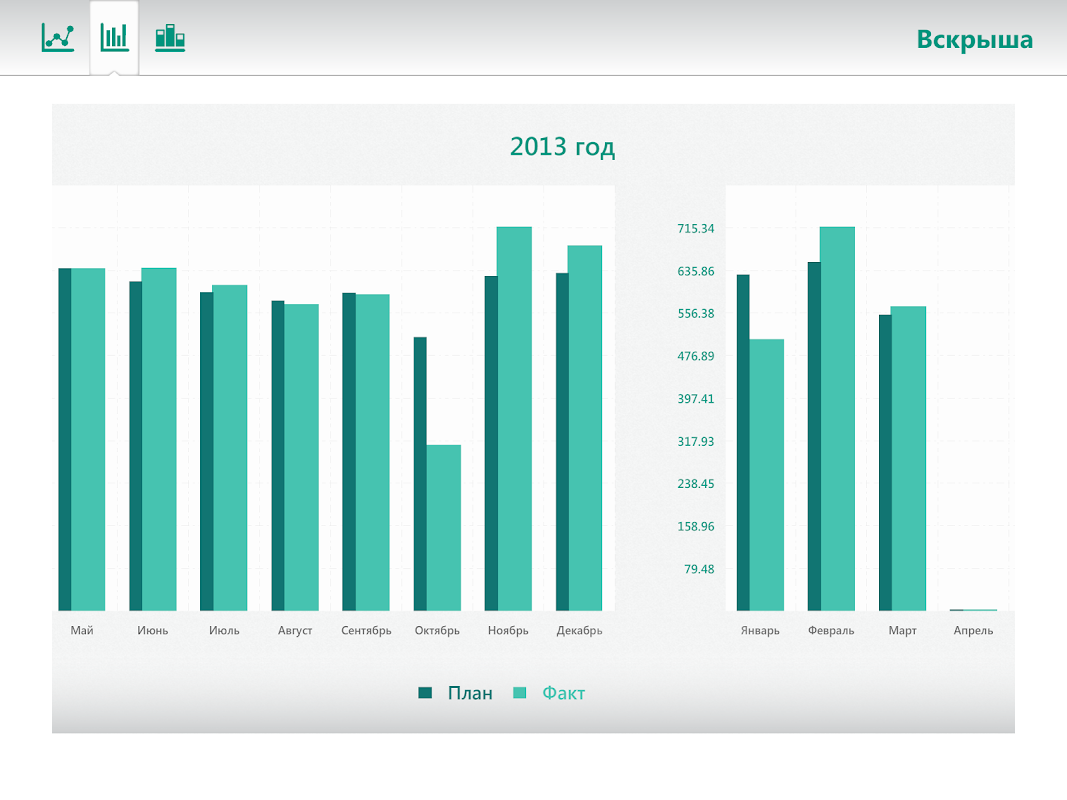
Task: Click the 317.93 axis value
Action: pyautogui.click(x=695, y=441)
